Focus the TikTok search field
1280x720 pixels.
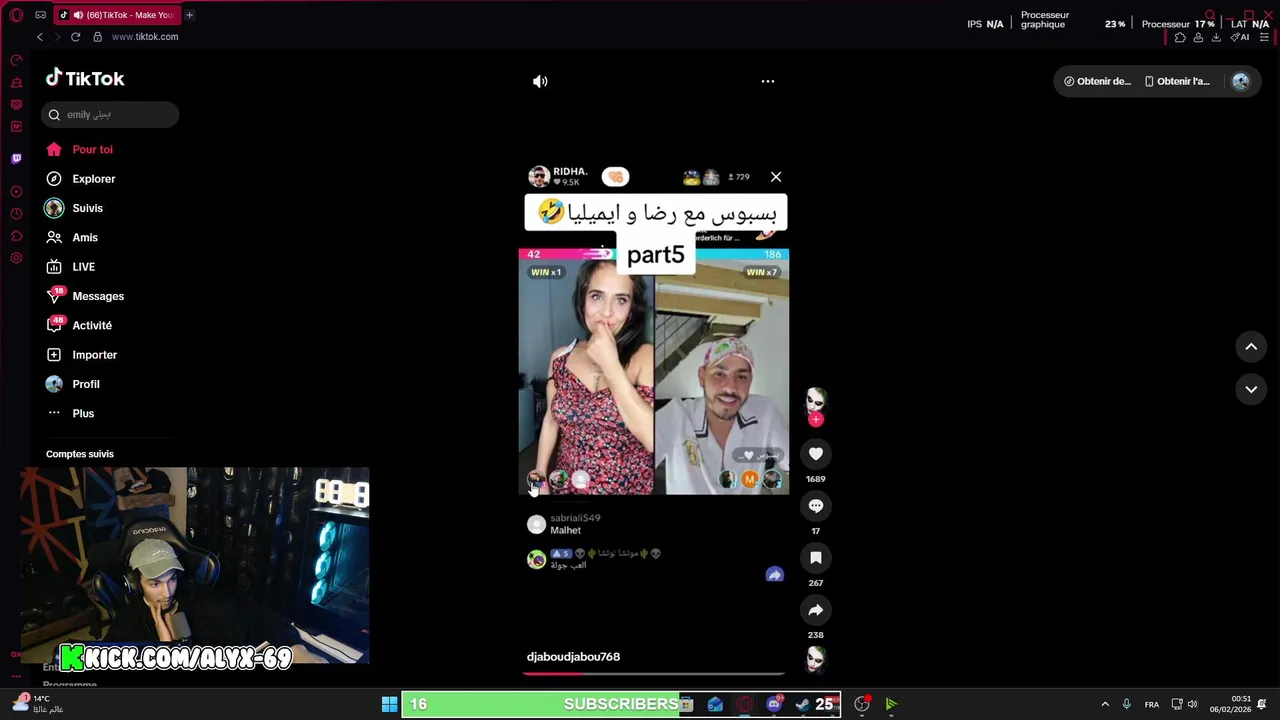(x=110, y=115)
